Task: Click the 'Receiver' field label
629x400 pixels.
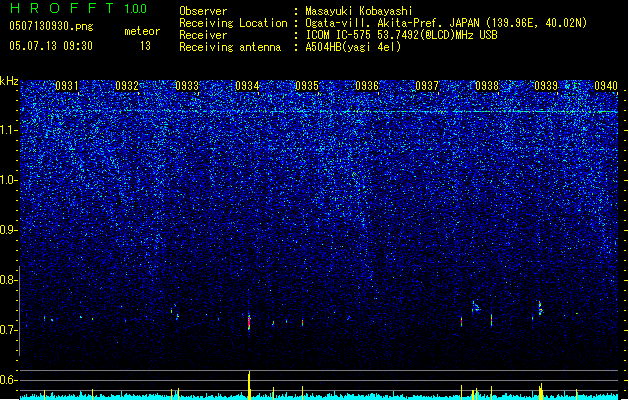Action: pyautogui.click(x=203, y=35)
